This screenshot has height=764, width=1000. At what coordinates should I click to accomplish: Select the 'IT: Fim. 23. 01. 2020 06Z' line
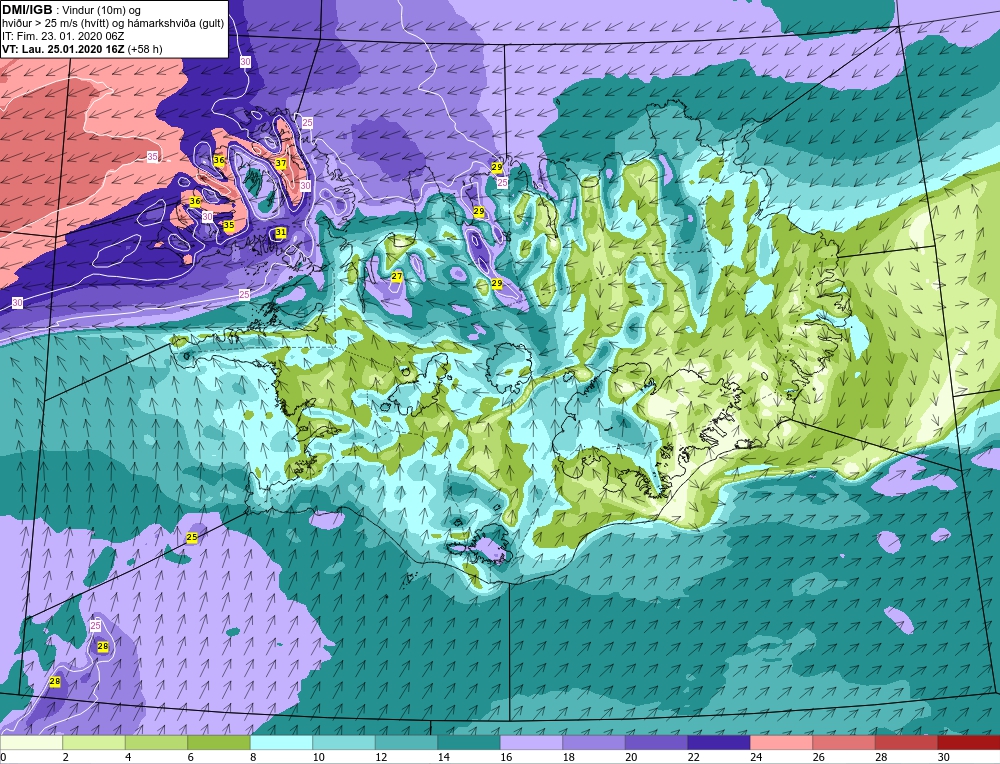63,36
